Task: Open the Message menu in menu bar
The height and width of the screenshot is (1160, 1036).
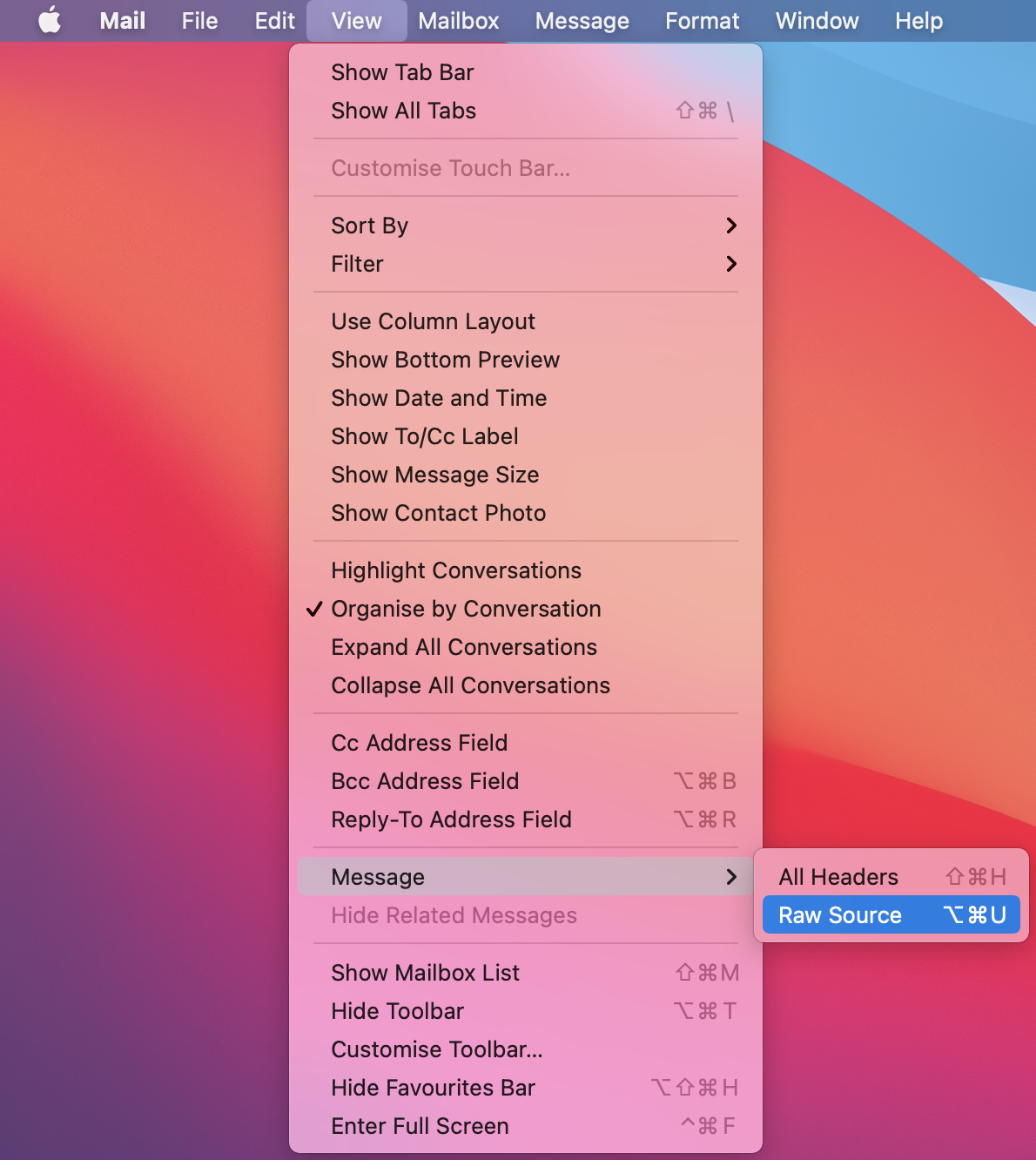Action: pos(582,21)
